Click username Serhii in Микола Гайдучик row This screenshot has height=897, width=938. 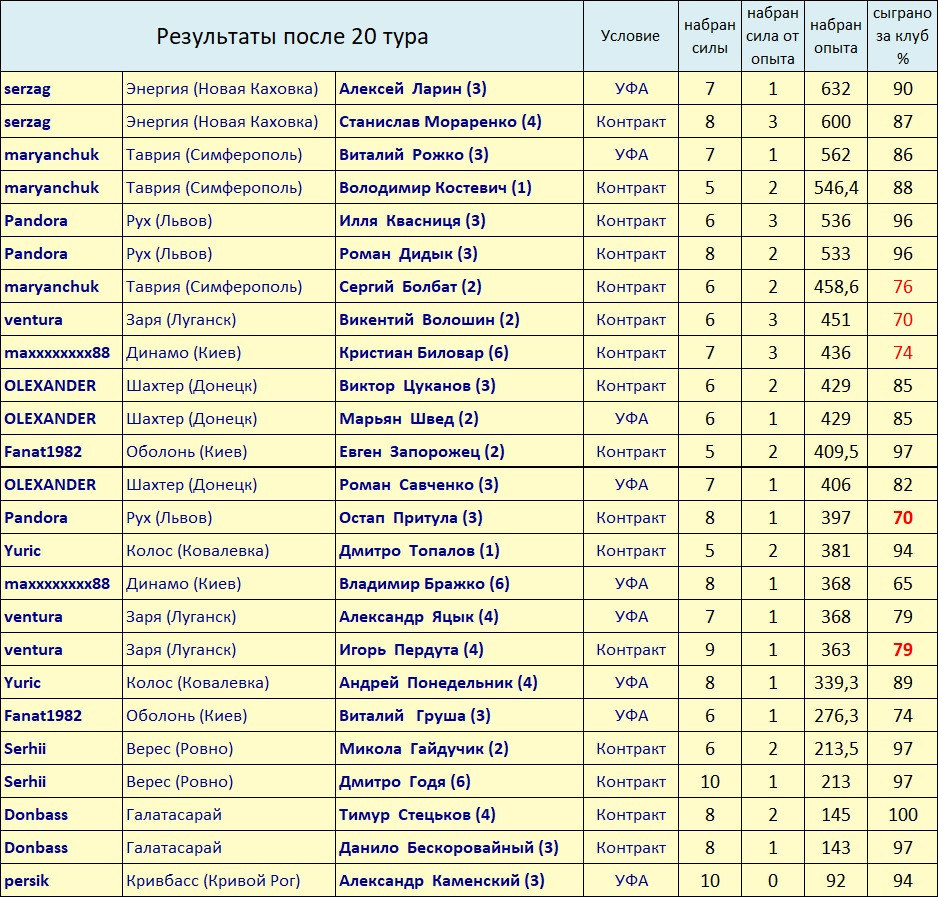click(x=25, y=749)
